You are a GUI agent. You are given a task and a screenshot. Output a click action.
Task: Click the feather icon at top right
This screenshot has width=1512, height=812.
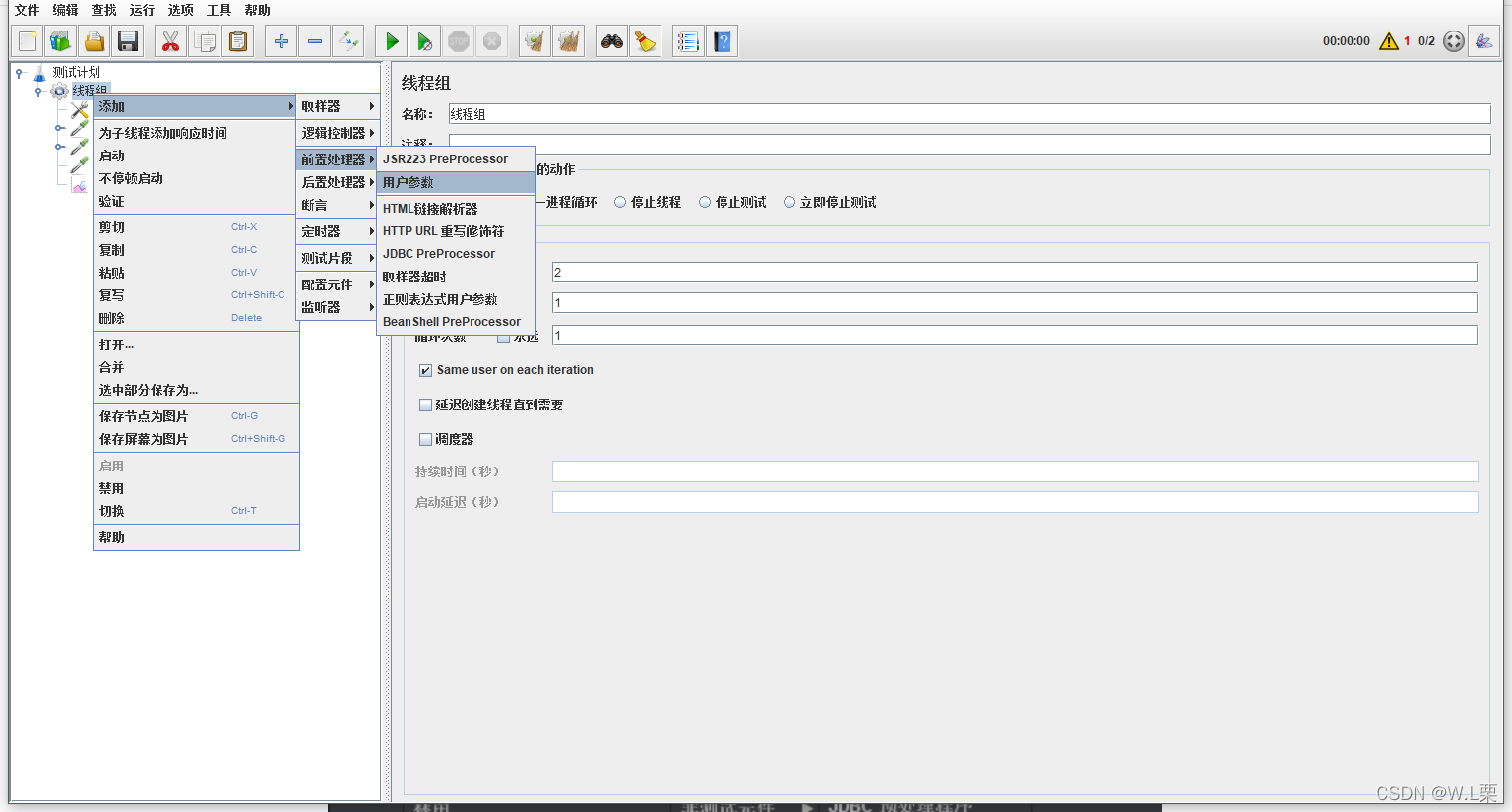click(x=1483, y=41)
